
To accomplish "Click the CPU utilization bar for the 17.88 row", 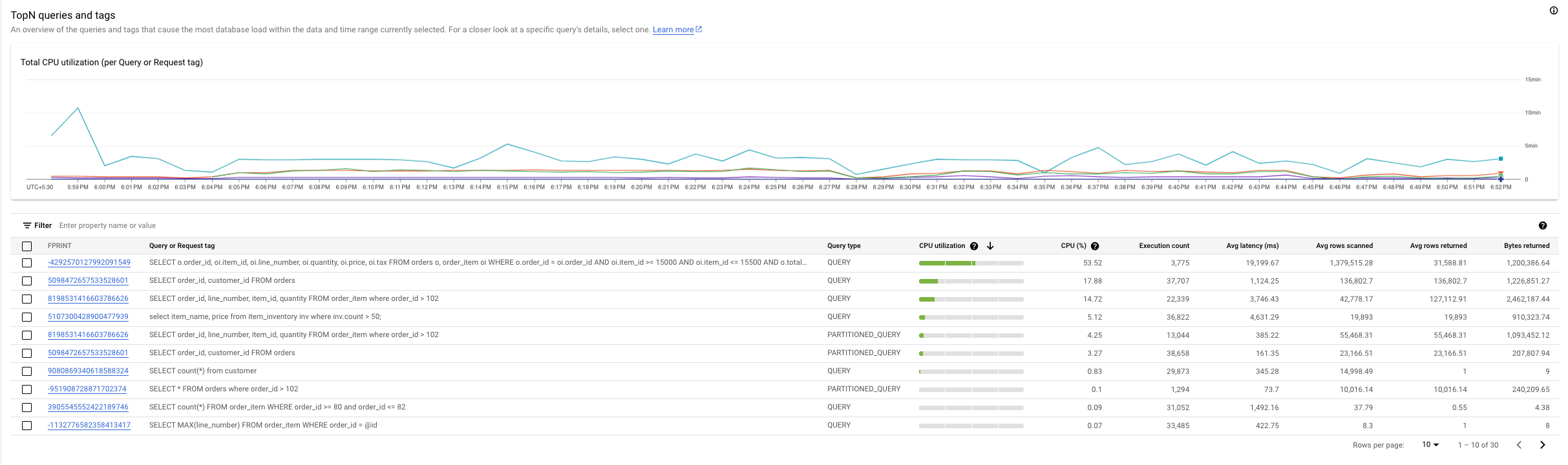I will pyautogui.click(x=971, y=282).
